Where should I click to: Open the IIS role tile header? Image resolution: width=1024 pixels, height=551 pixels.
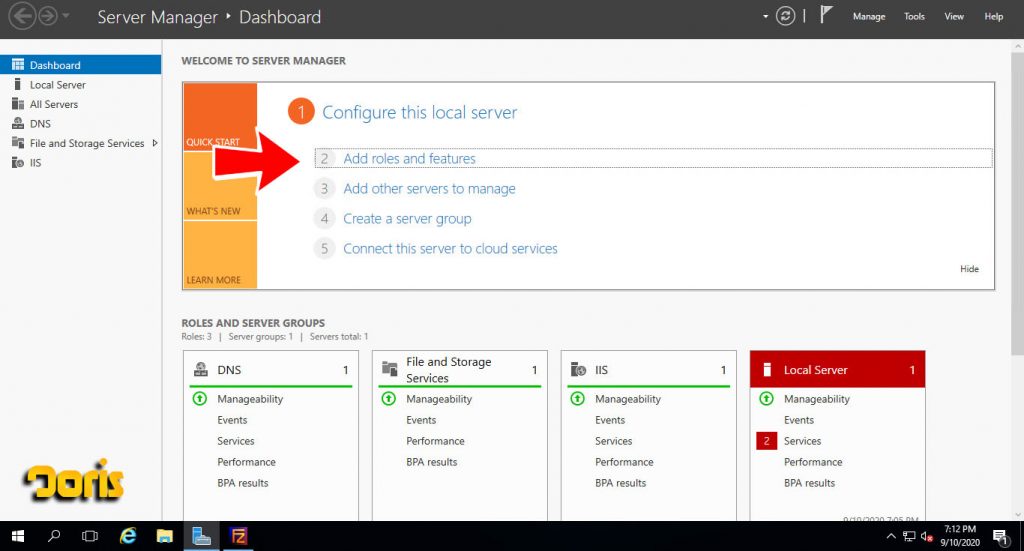point(648,370)
